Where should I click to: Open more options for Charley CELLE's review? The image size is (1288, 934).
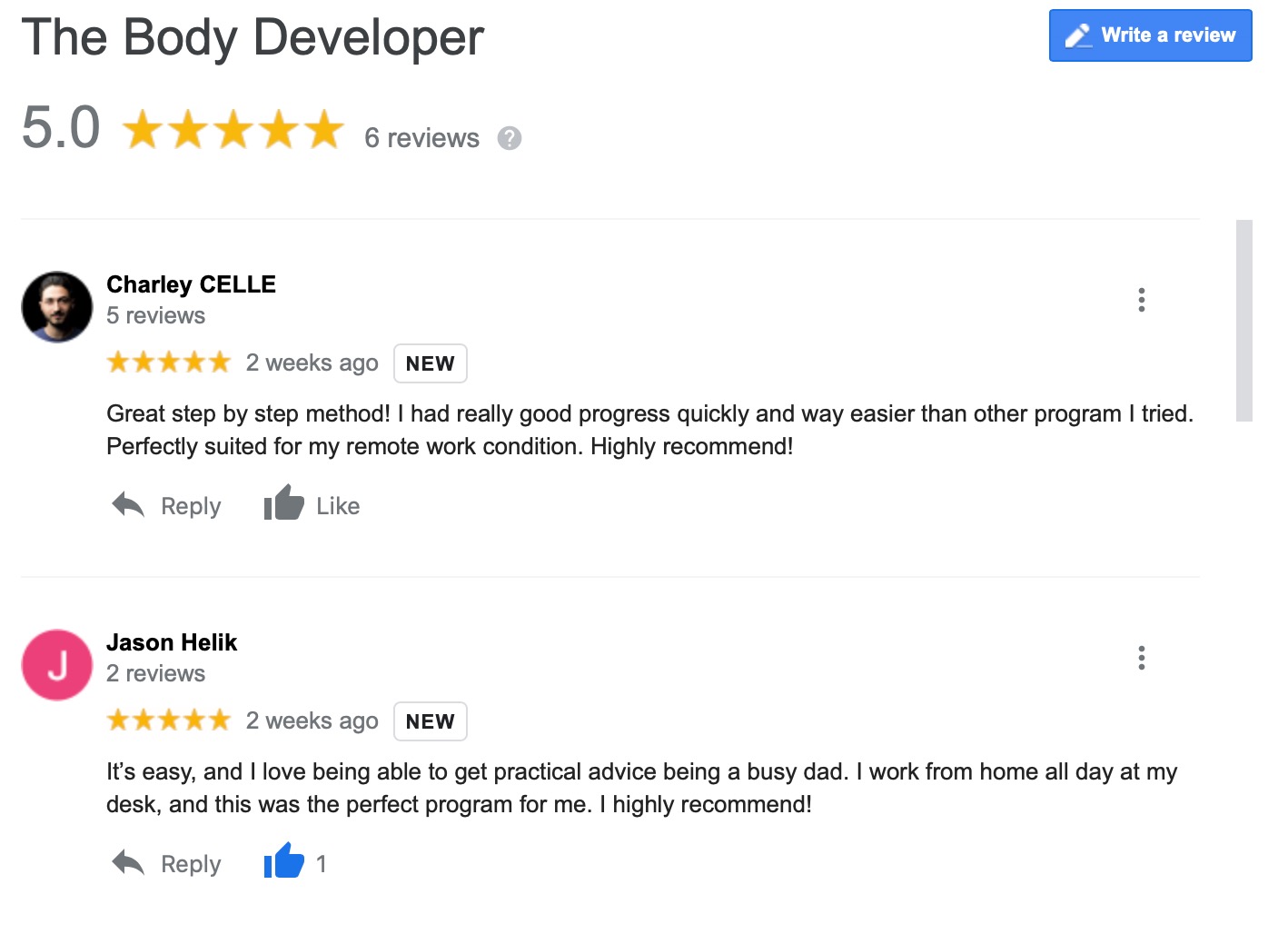1141,300
